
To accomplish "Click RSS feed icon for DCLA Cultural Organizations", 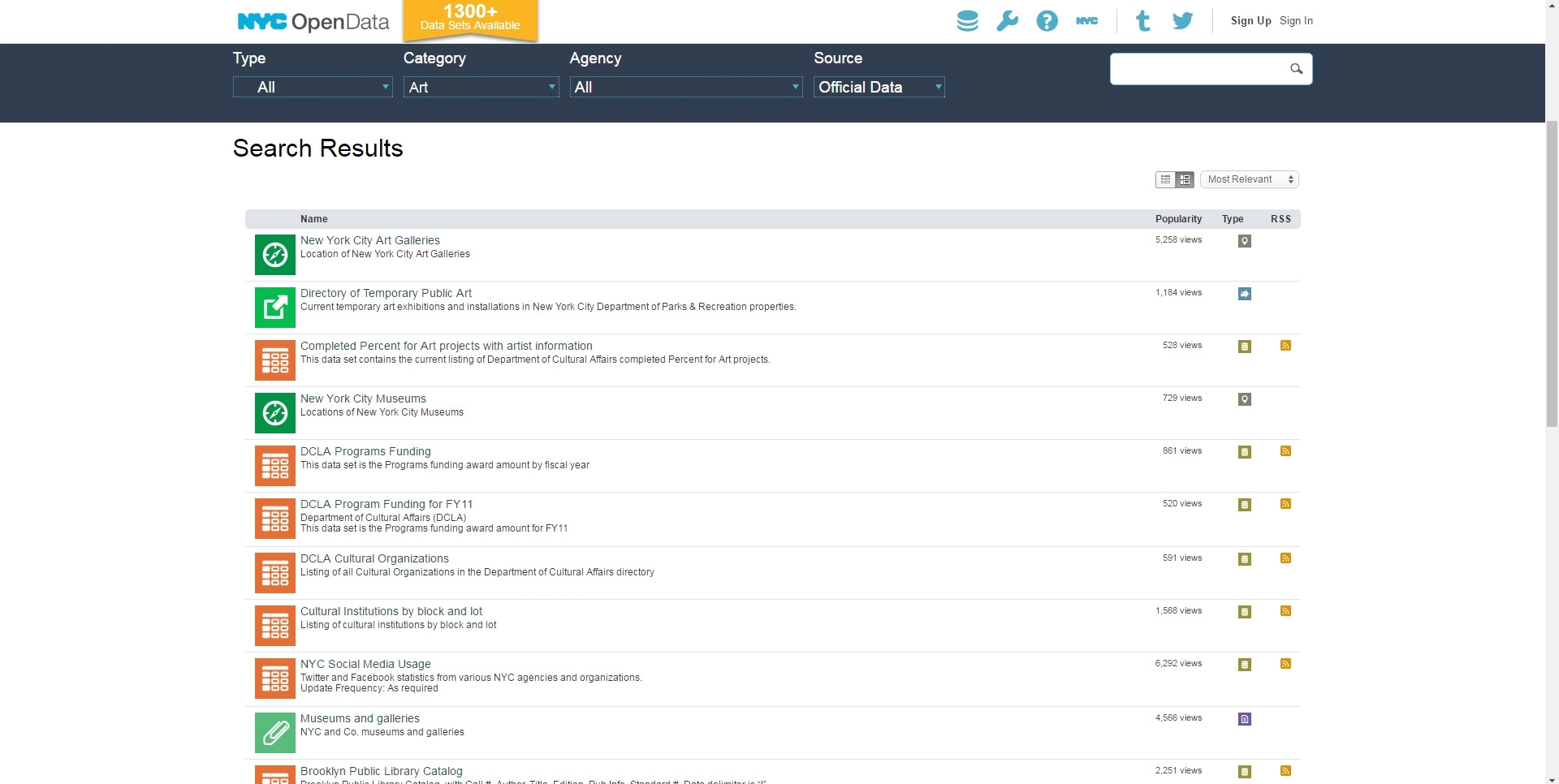I will pyautogui.click(x=1285, y=558).
